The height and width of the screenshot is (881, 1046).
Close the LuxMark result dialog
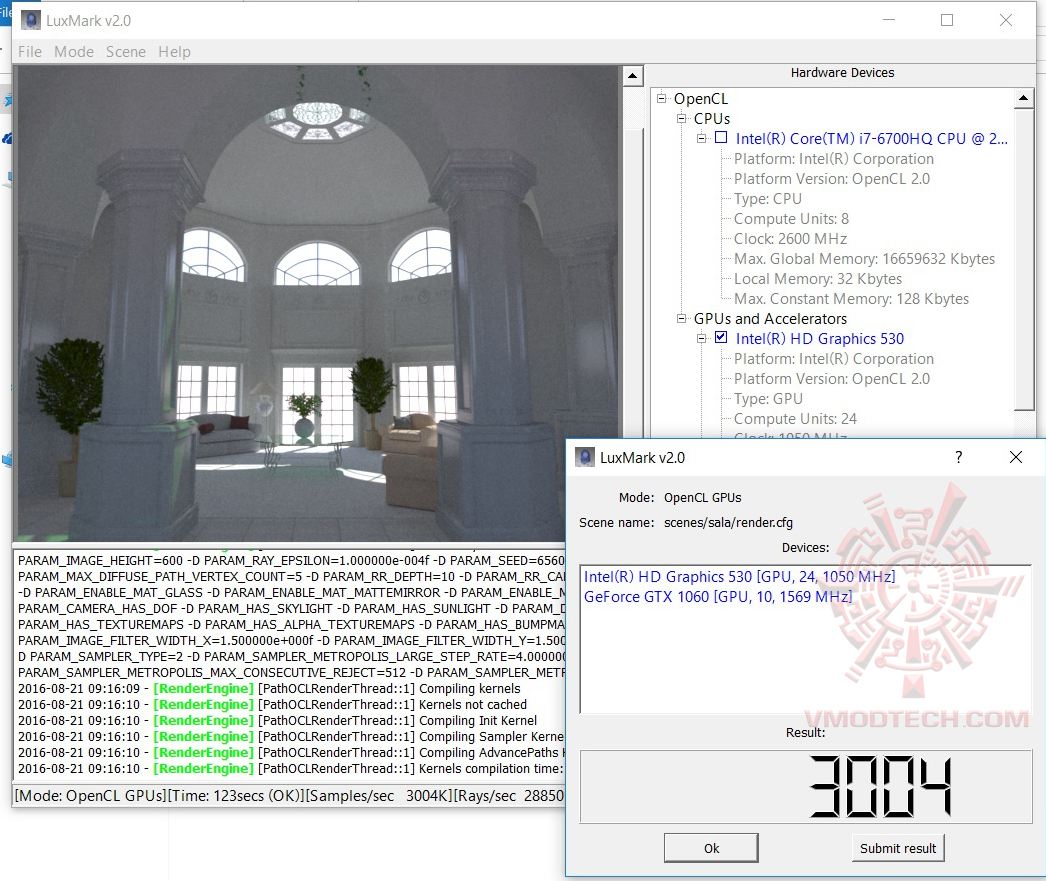pyautogui.click(x=1015, y=457)
